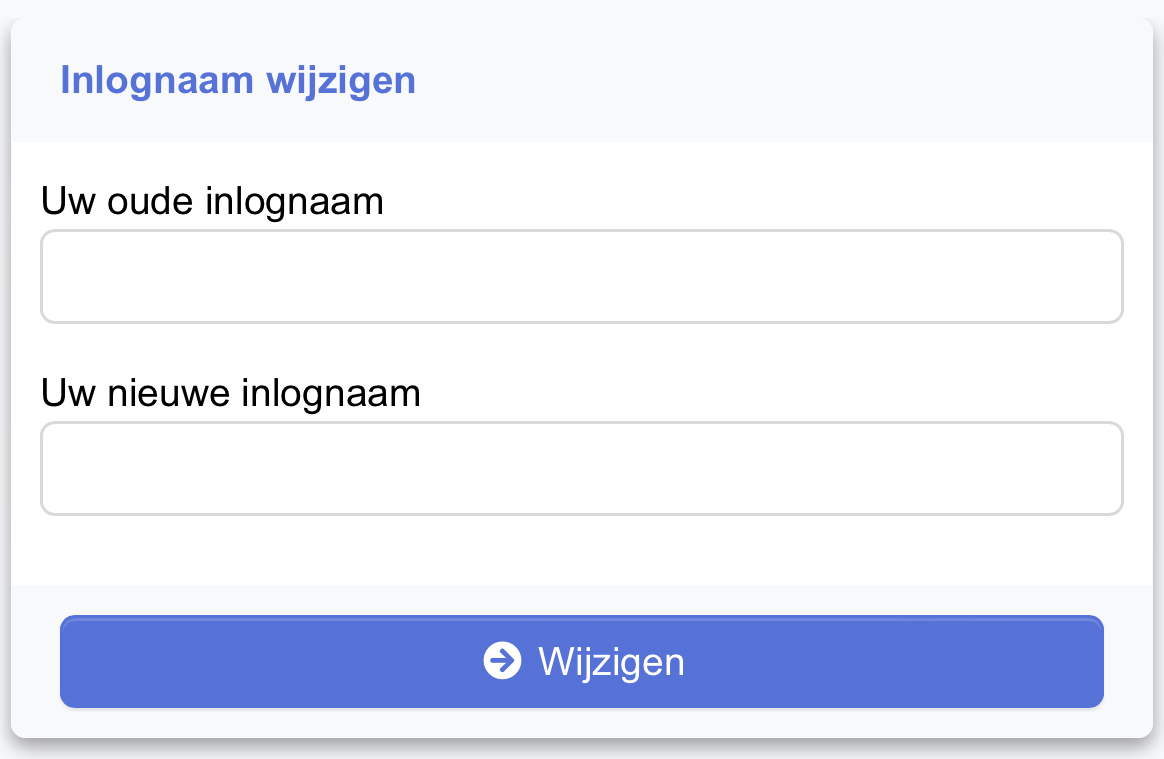Screen dimensions: 1164x759
Task: Click the word "Inlognaam" in the blue title
Action: tap(157, 80)
